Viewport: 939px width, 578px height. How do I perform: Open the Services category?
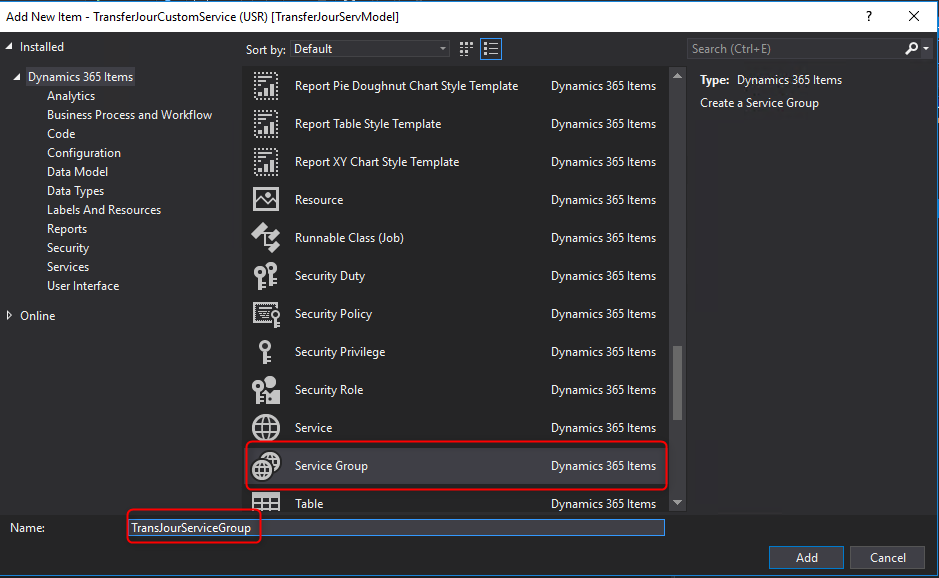(68, 267)
